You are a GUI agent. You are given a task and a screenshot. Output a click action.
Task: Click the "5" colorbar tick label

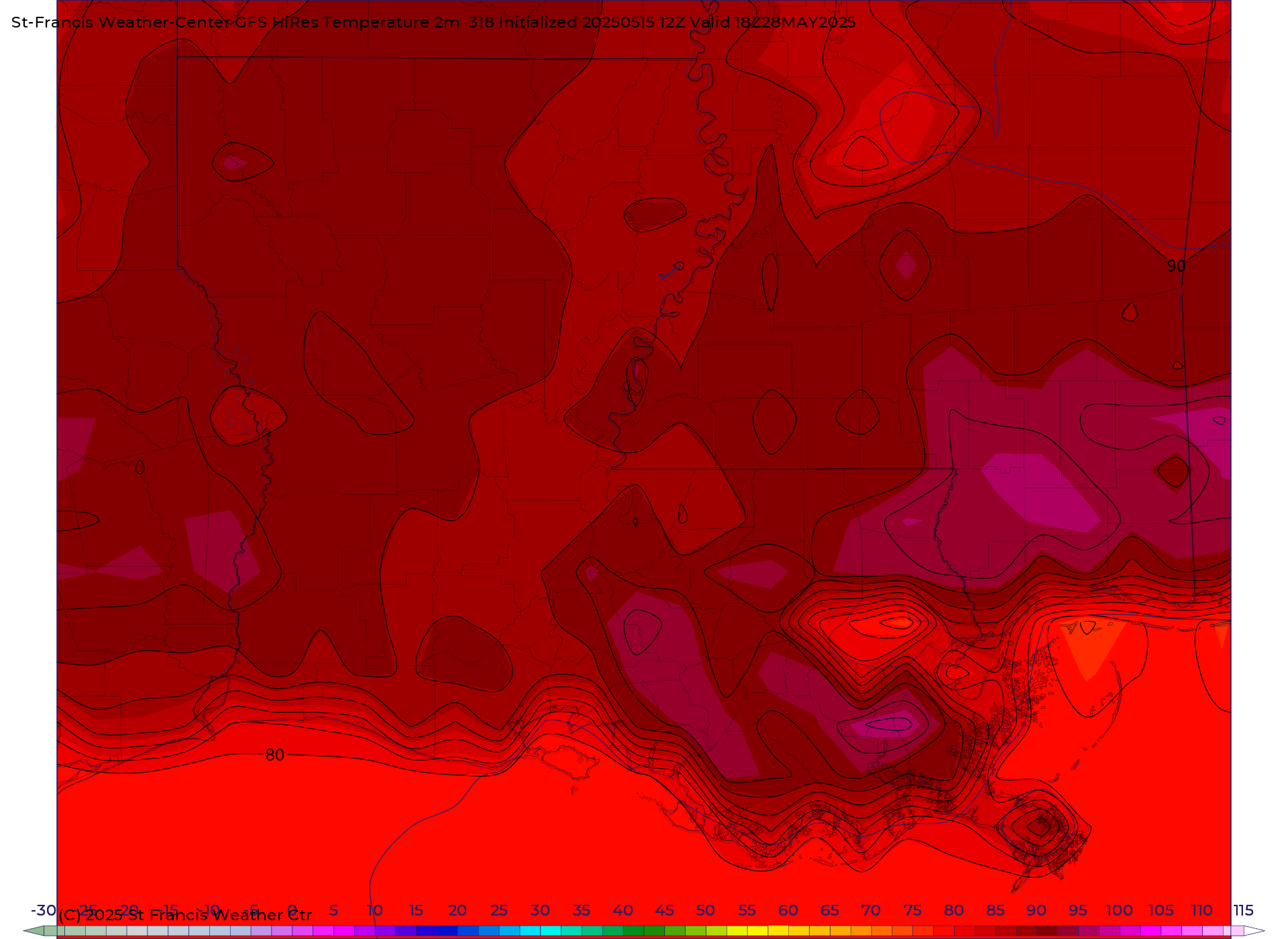point(333,910)
